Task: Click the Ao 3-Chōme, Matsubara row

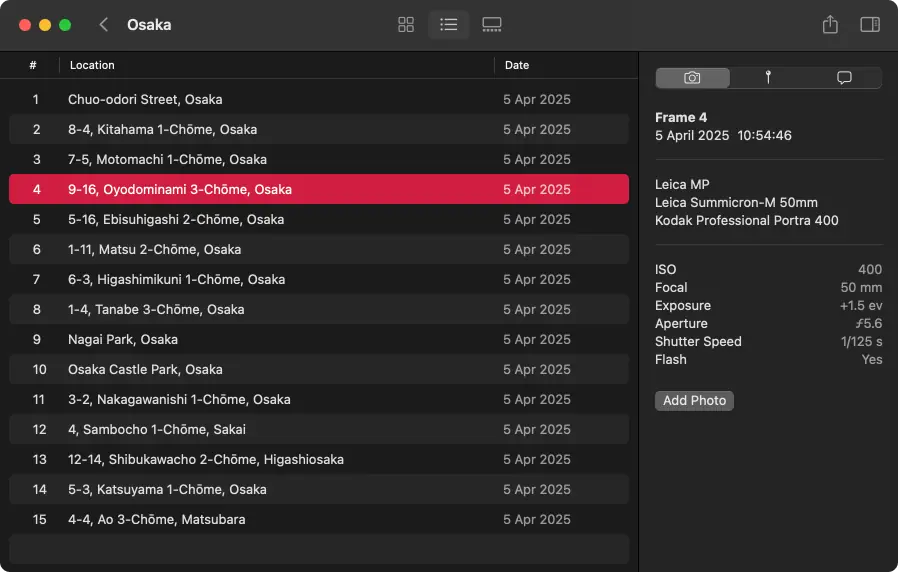Action: 156,519
